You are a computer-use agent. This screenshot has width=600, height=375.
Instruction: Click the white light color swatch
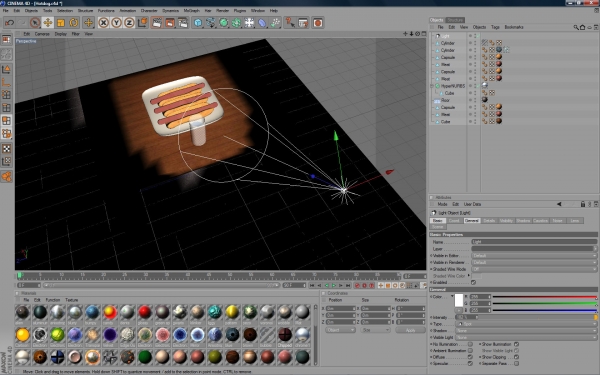(458, 300)
